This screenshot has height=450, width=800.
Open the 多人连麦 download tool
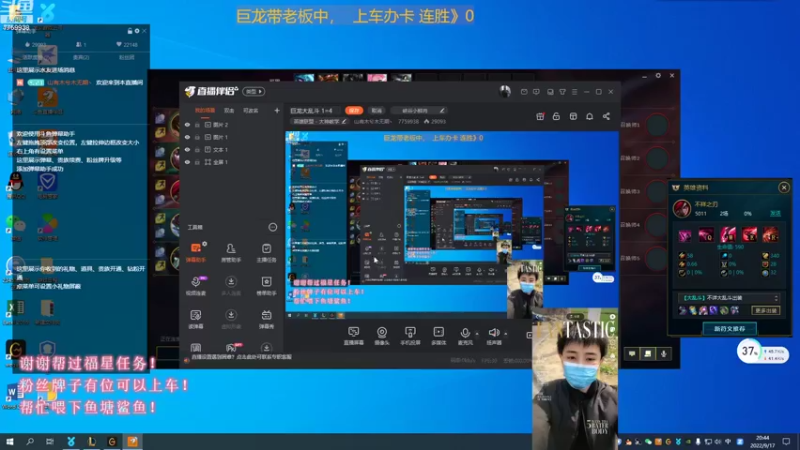tap(231, 285)
